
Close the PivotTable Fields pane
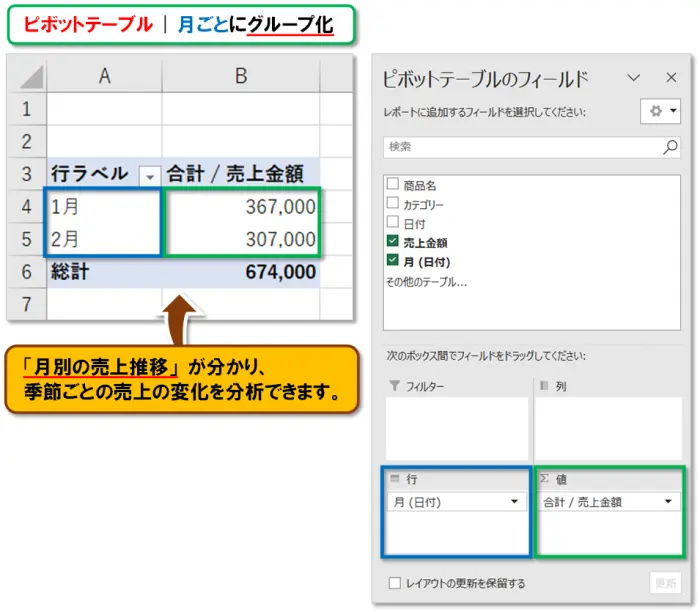(671, 78)
